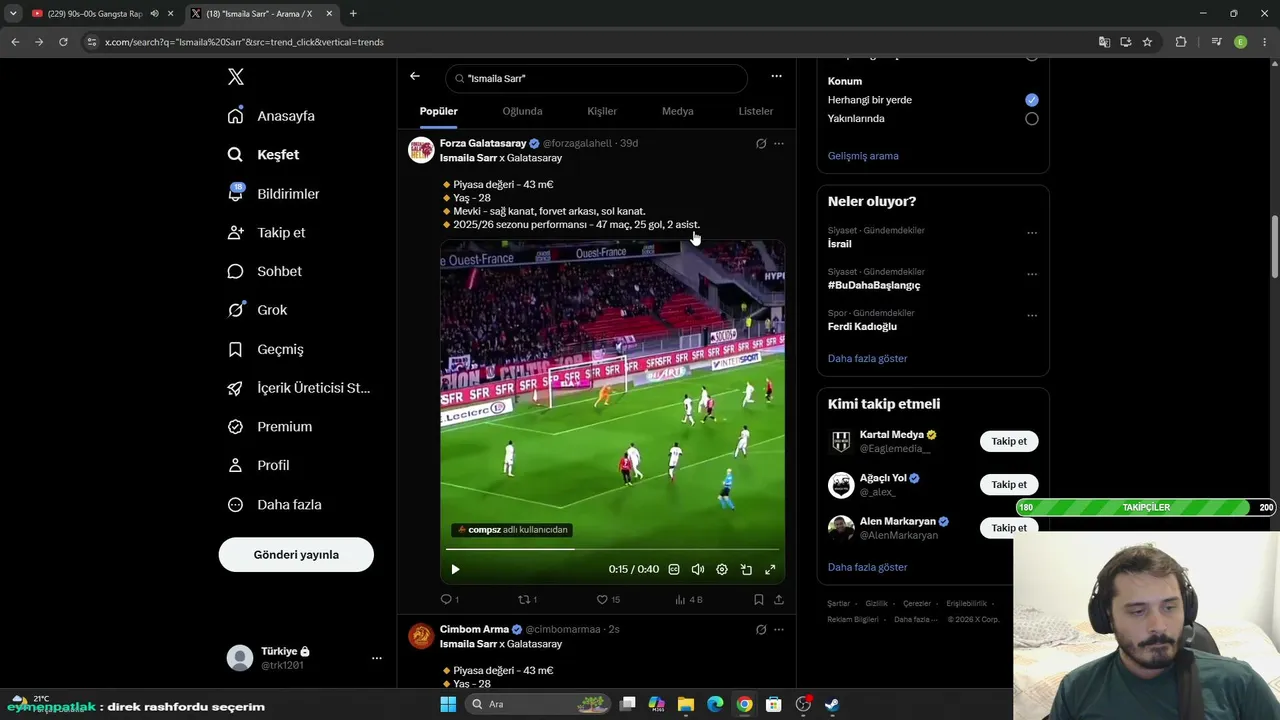Open search options three-dot menu
Image resolution: width=1280 pixels, height=720 pixels.
[776, 76]
